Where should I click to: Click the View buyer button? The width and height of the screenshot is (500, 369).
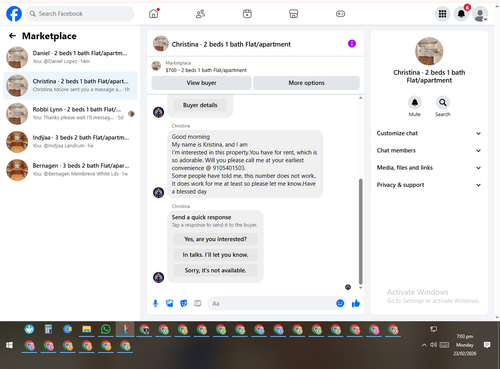coord(201,83)
